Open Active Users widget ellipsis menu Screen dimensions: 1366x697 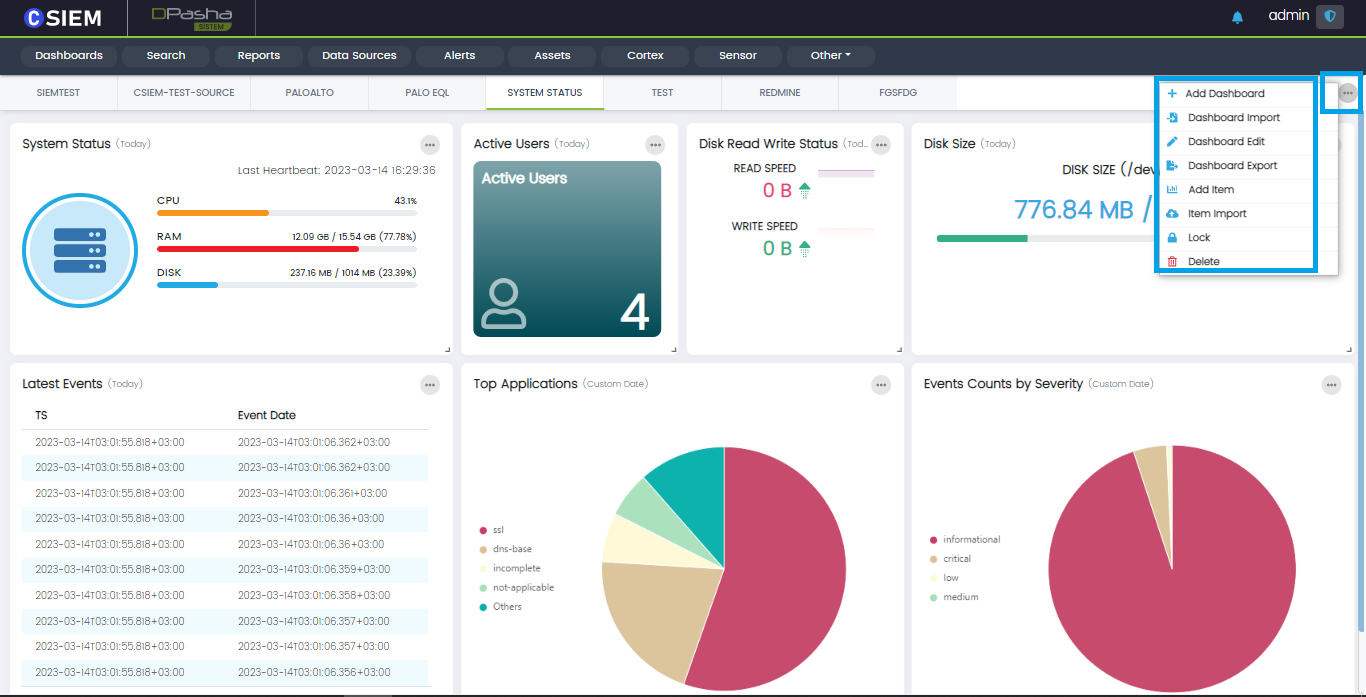click(x=655, y=144)
